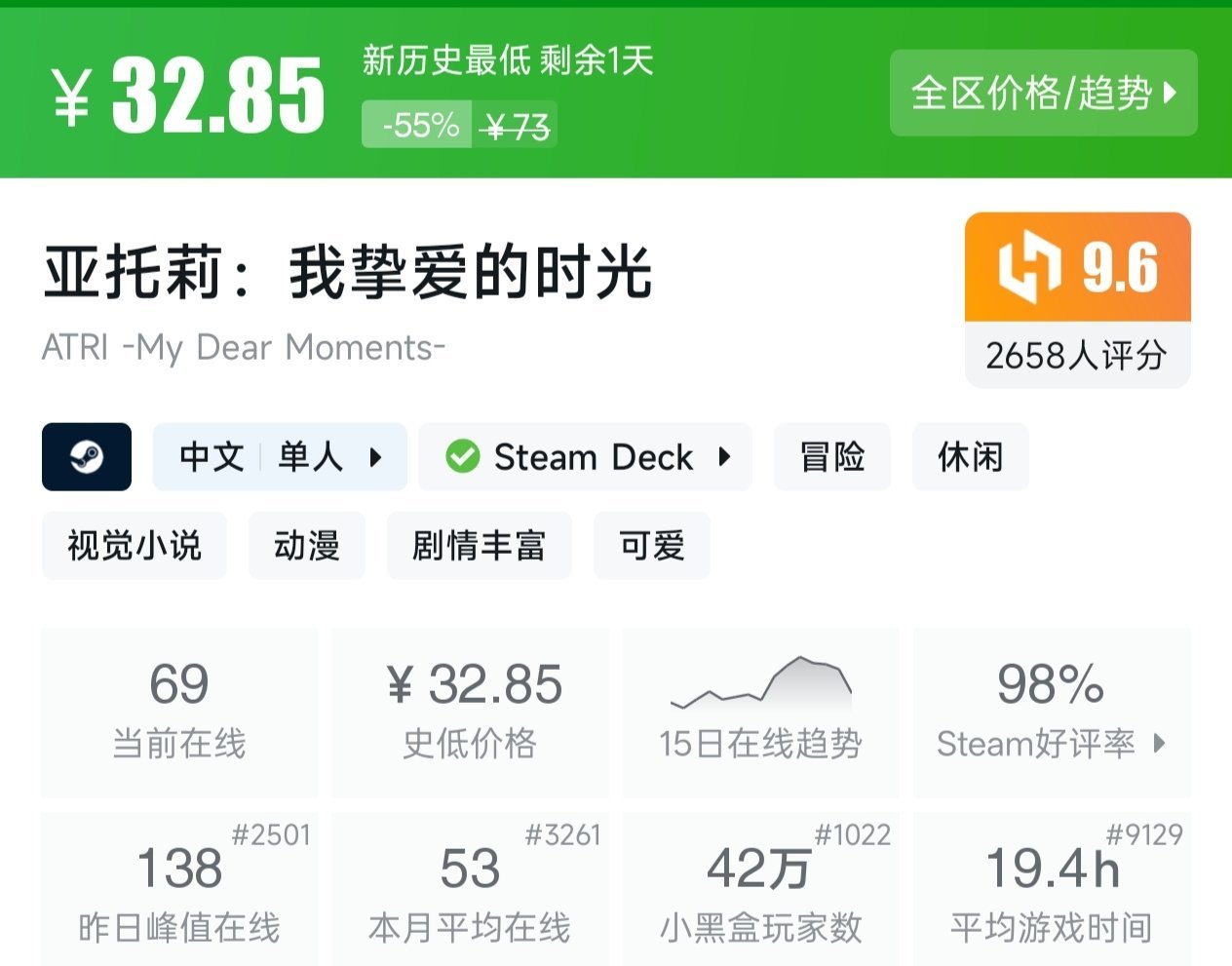
Task: Open the 史低价格 stat card
Action: (470, 713)
